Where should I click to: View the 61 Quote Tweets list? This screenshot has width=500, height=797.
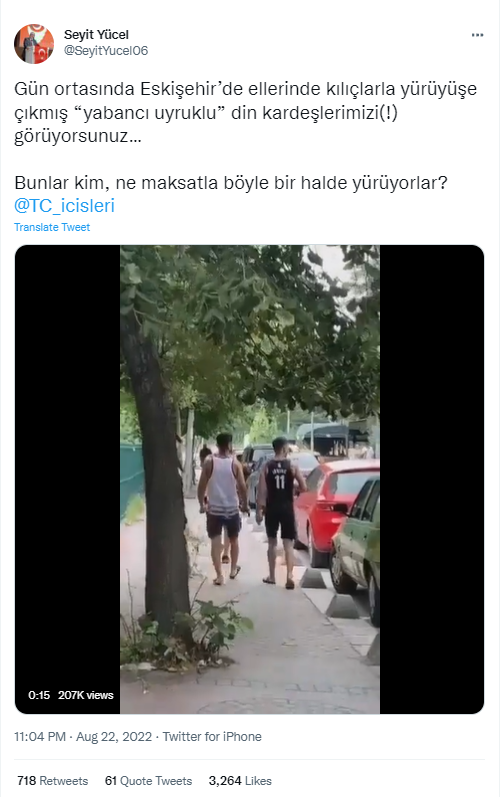(148, 781)
